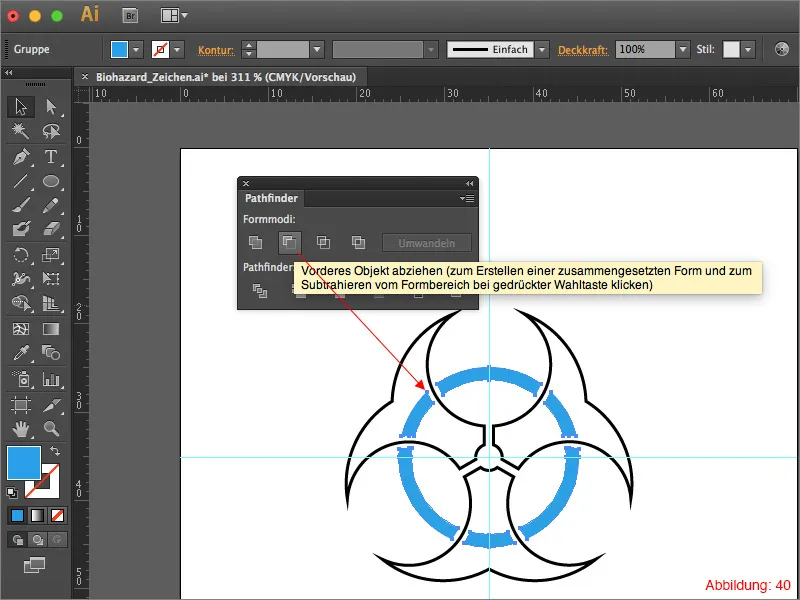Set paint mode to Color
Screen dimensions: 800x600
pos(17,516)
